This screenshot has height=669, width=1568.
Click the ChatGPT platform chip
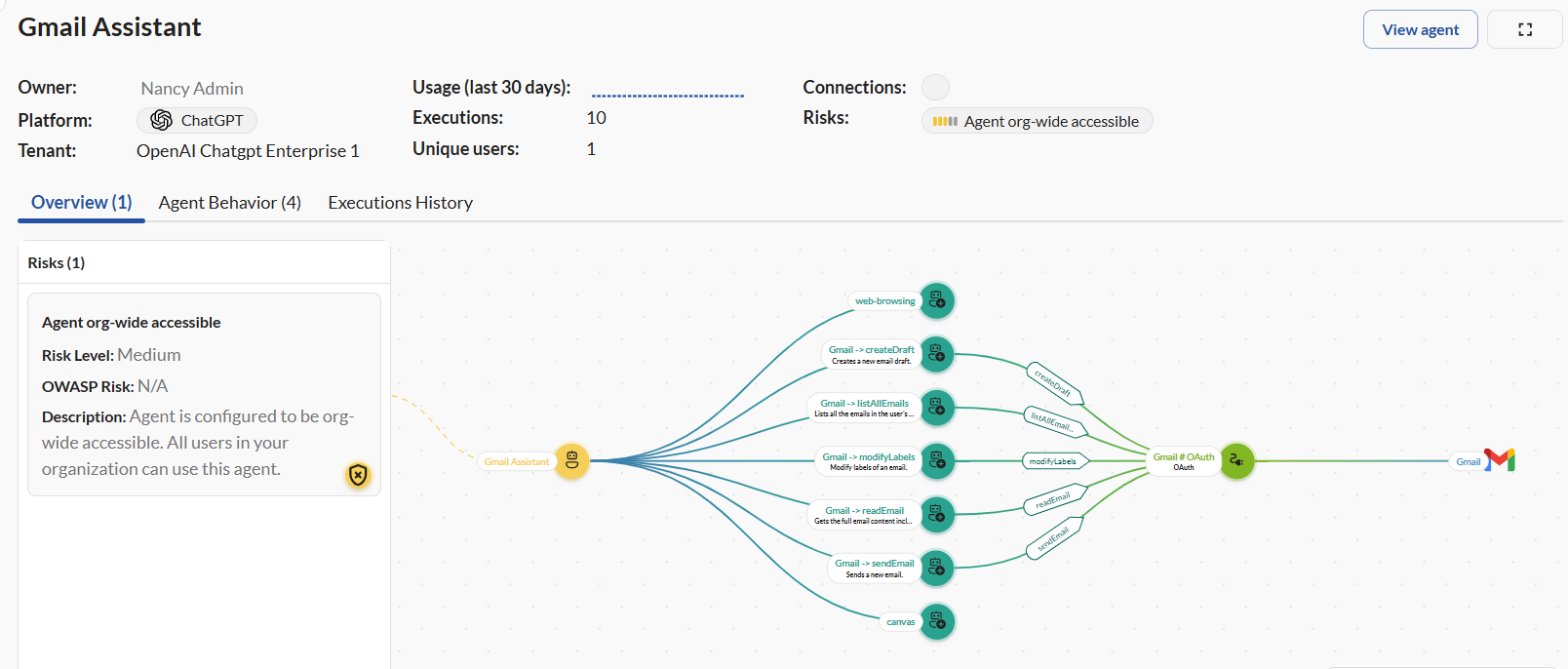tap(197, 120)
